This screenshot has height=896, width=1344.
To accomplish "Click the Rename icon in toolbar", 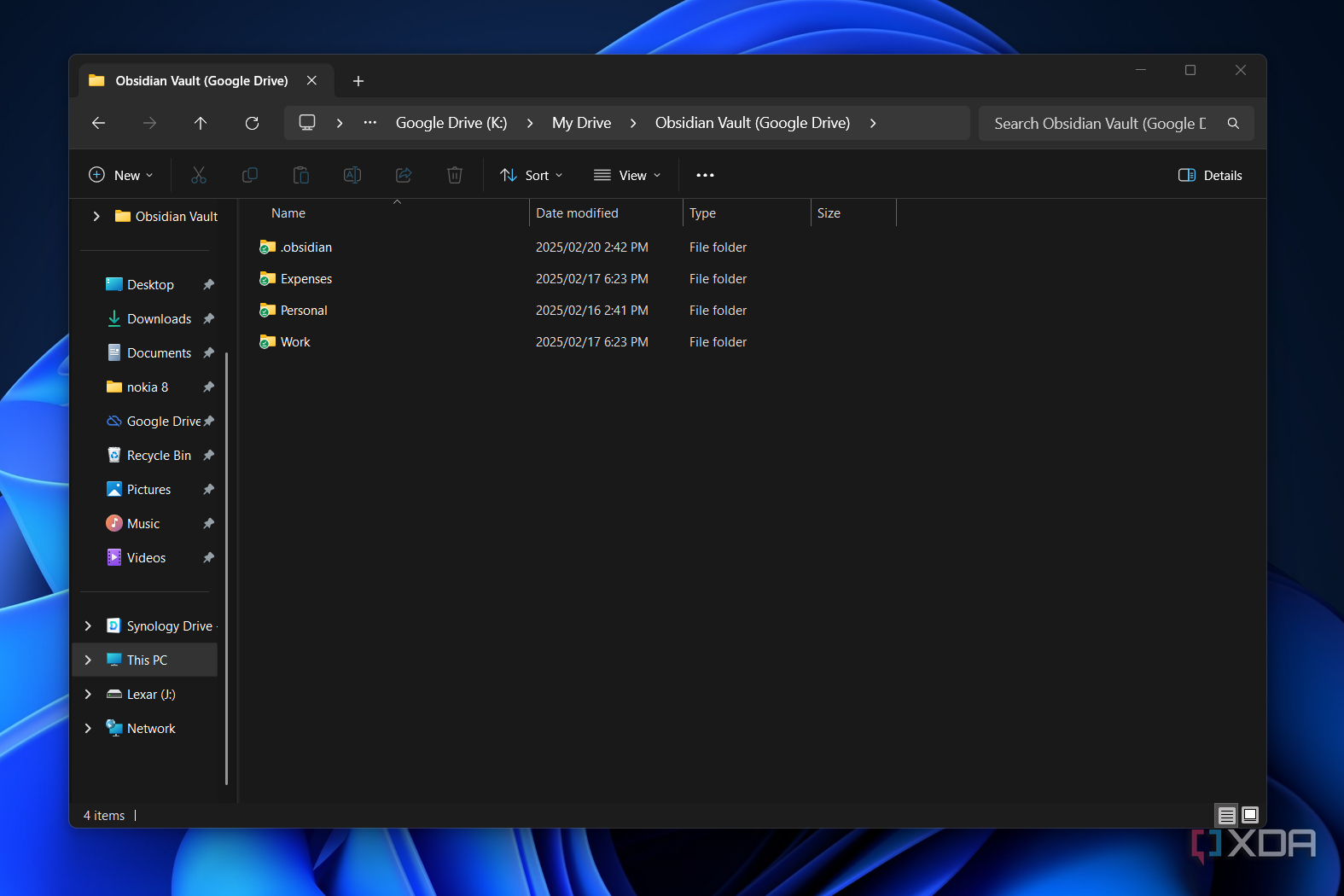I will 352,175.
